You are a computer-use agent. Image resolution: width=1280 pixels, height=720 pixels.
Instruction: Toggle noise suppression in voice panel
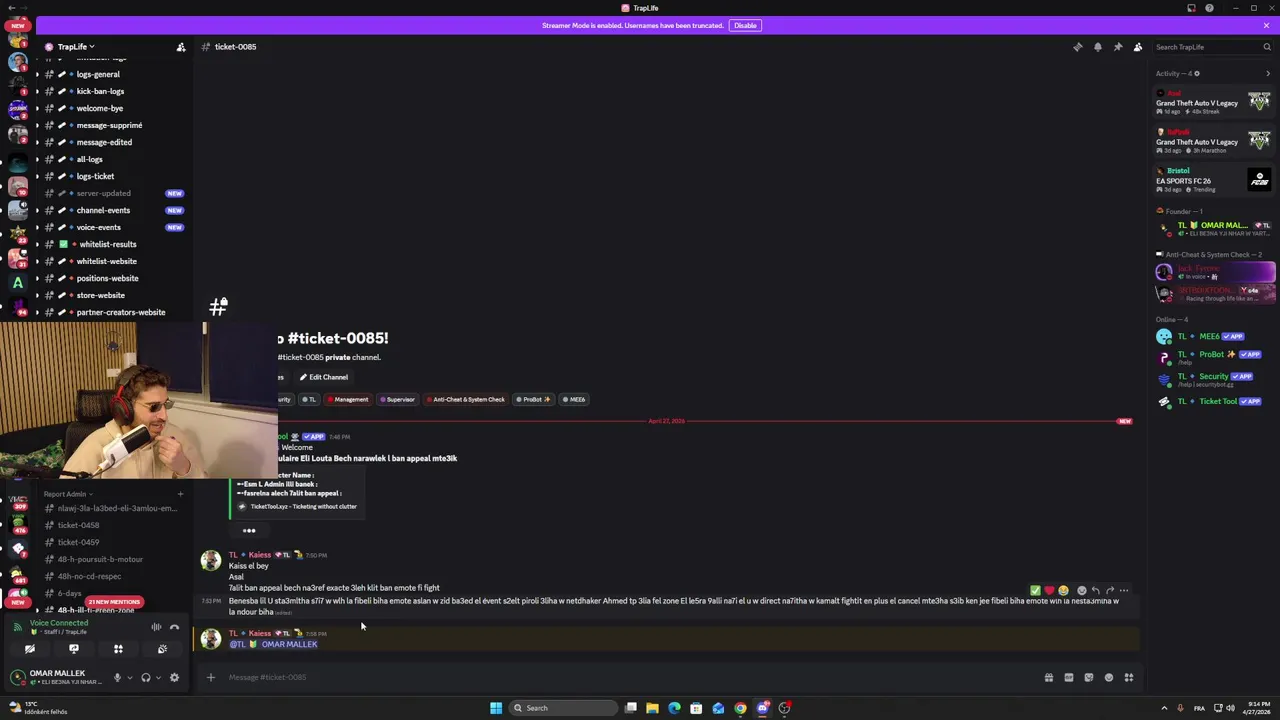[156, 627]
